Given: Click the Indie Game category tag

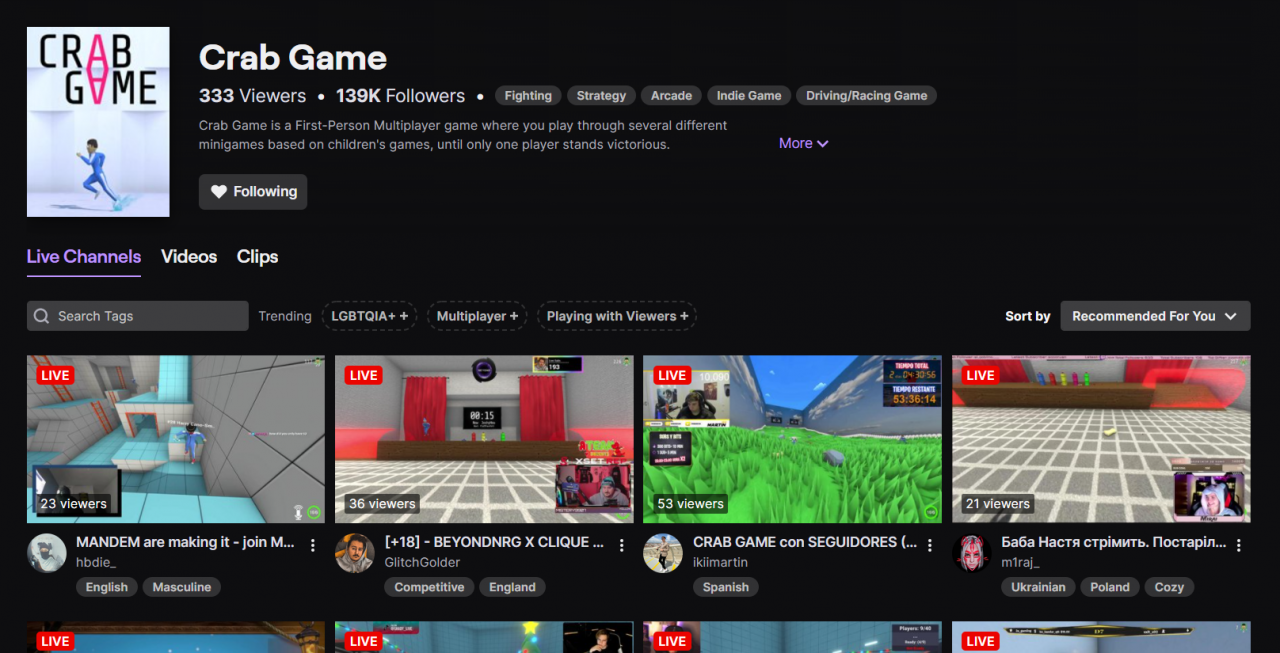Looking at the screenshot, I should (x=749, y=96).
